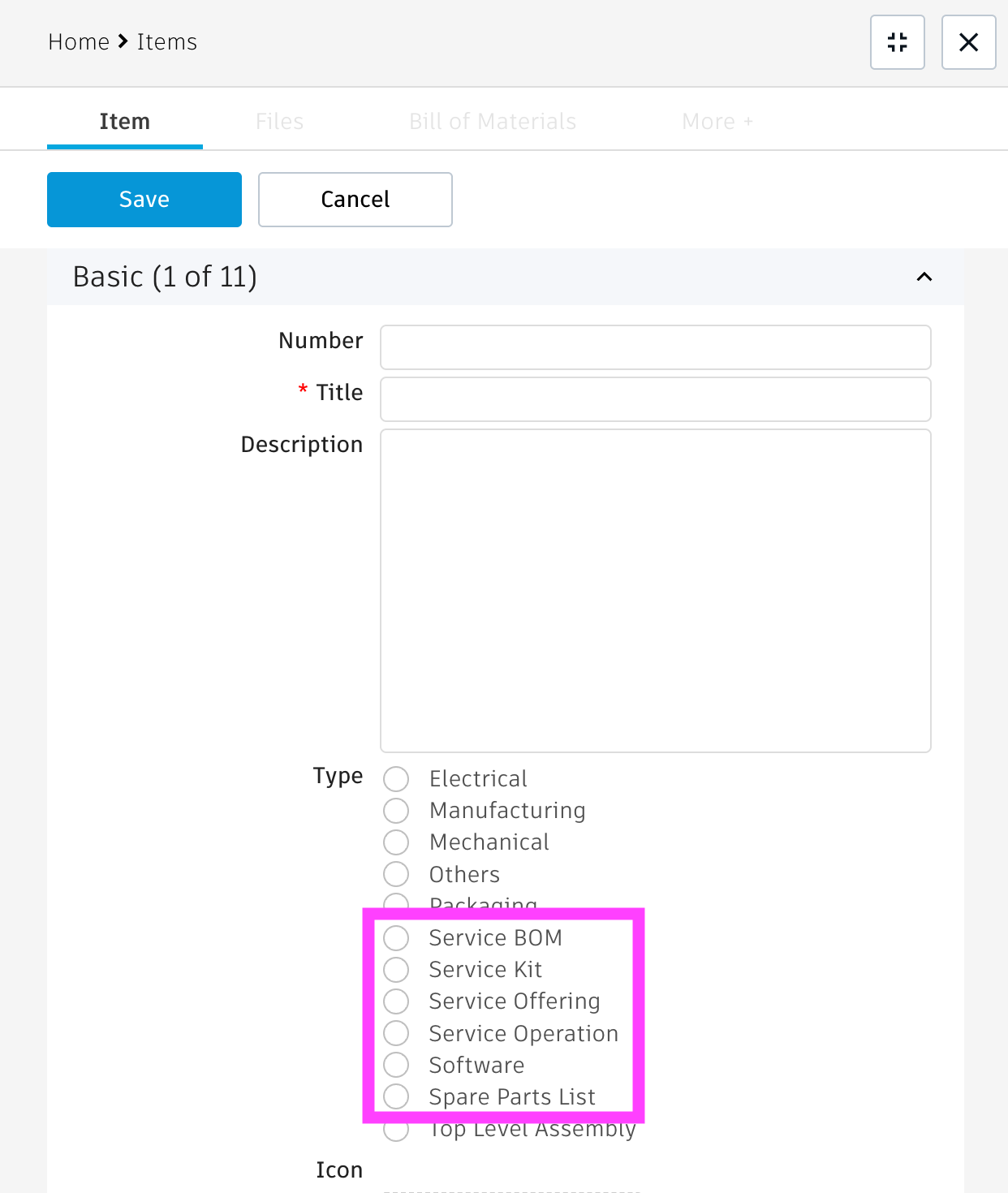Pick the Mechanical radio button
This screenshot has height=1193, width=1008.
[x=396, y=842]
